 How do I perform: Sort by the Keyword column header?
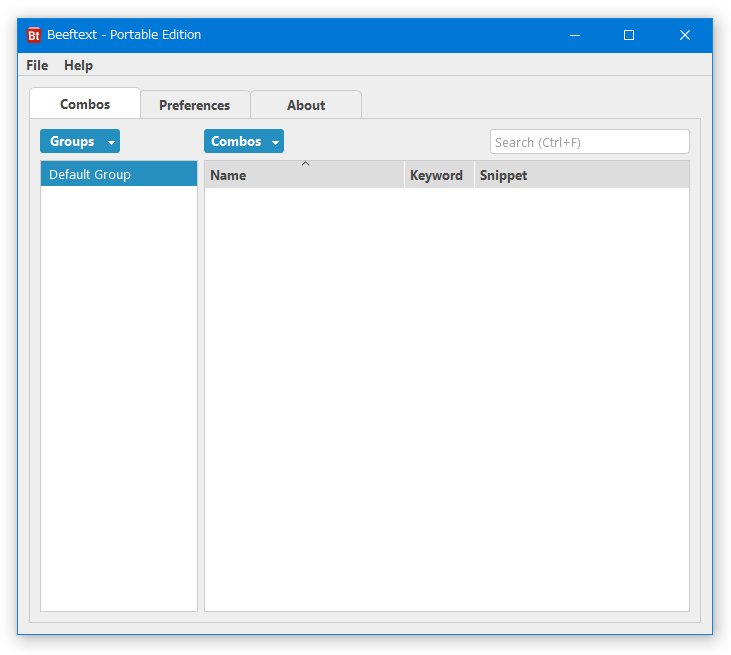[439, 175]
